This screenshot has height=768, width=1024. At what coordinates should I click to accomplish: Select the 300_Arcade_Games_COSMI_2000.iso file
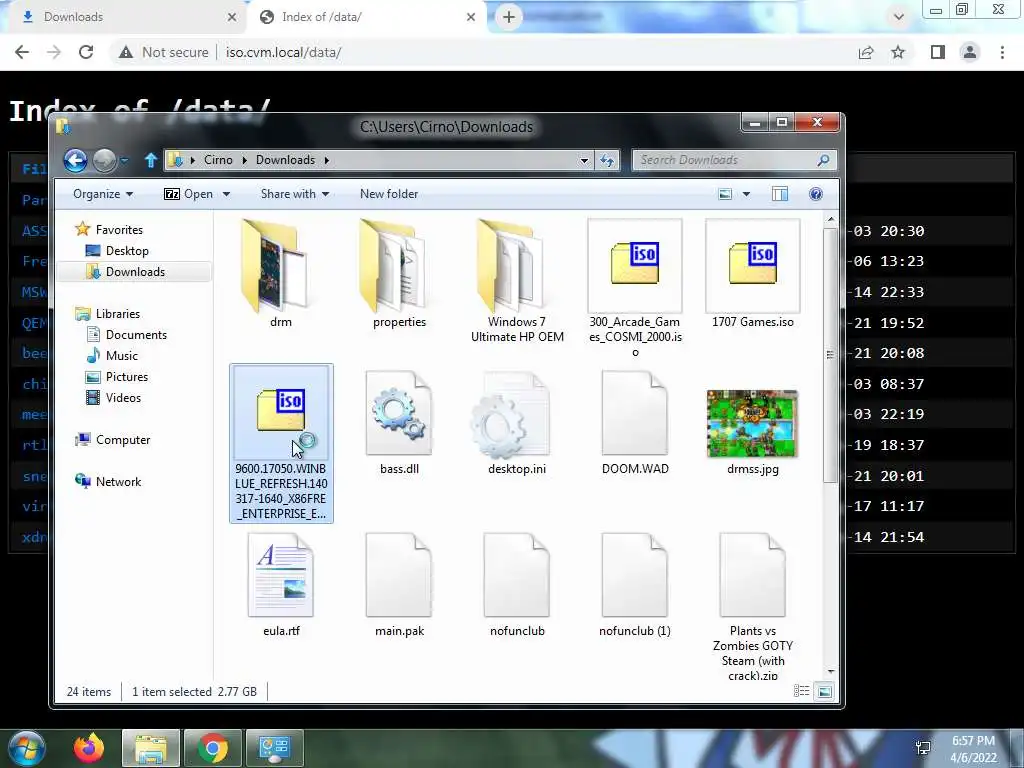(x=635, y=287)
